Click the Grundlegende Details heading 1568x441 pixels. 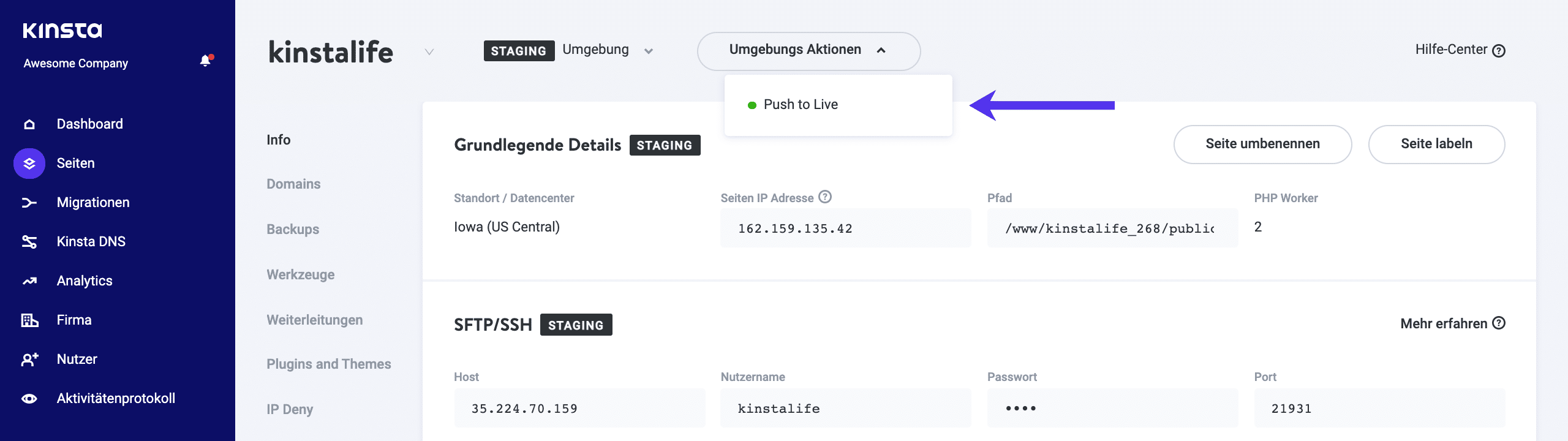[537, 145]
